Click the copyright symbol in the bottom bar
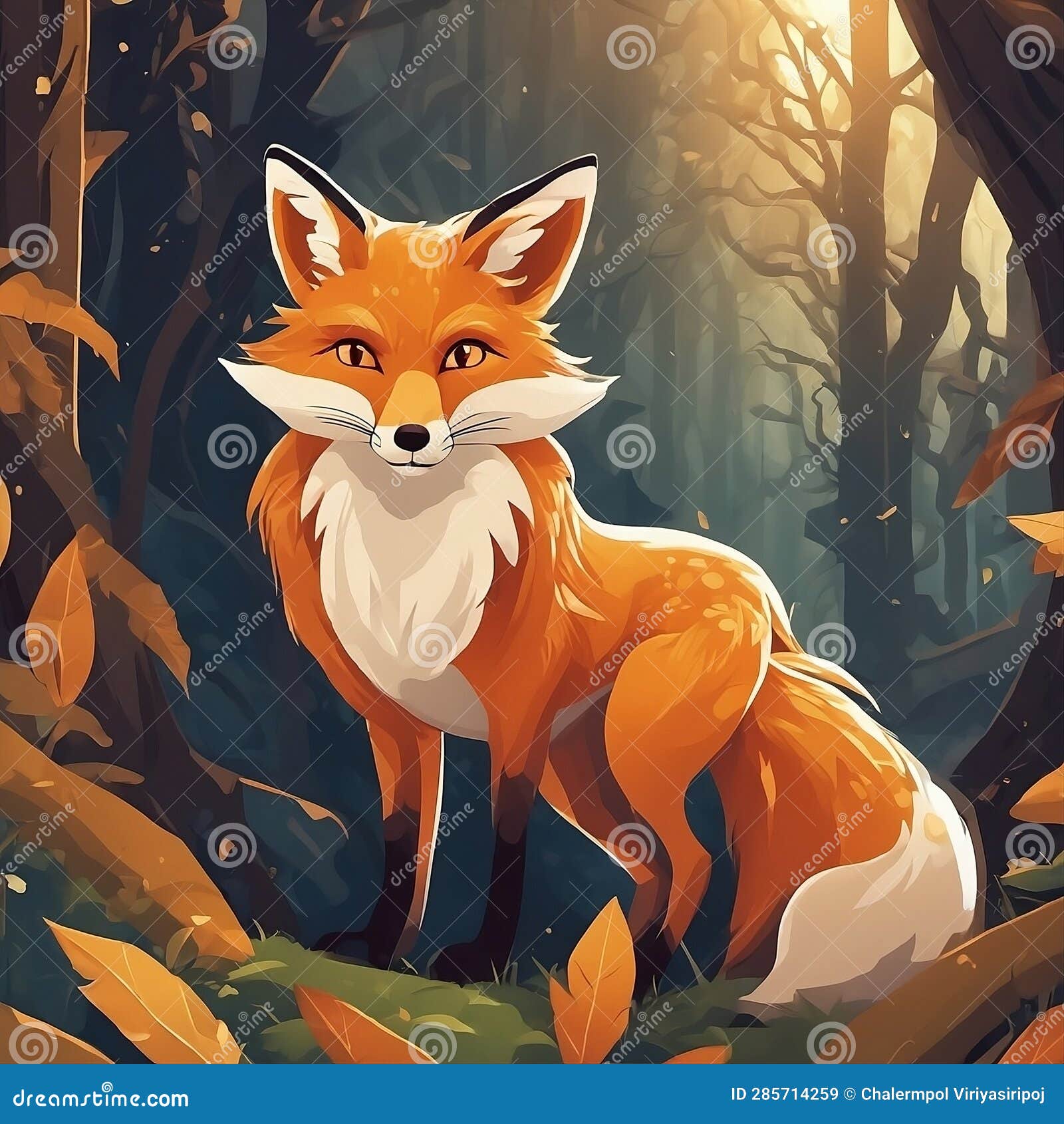1064x1124 pixels. [850, 1093]
